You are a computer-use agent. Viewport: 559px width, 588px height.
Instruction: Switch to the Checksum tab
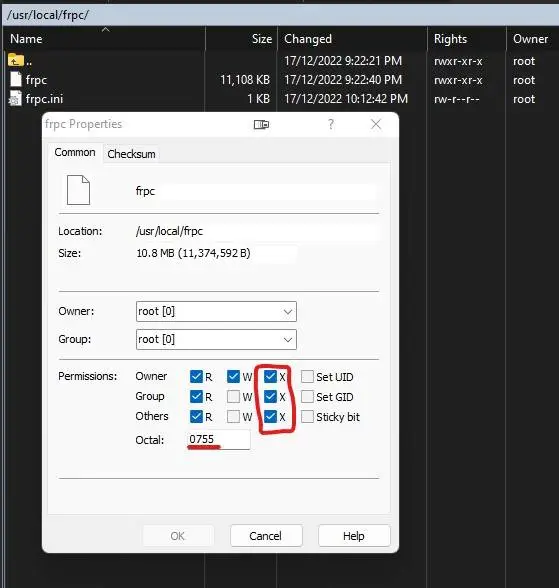coord(131,154)
